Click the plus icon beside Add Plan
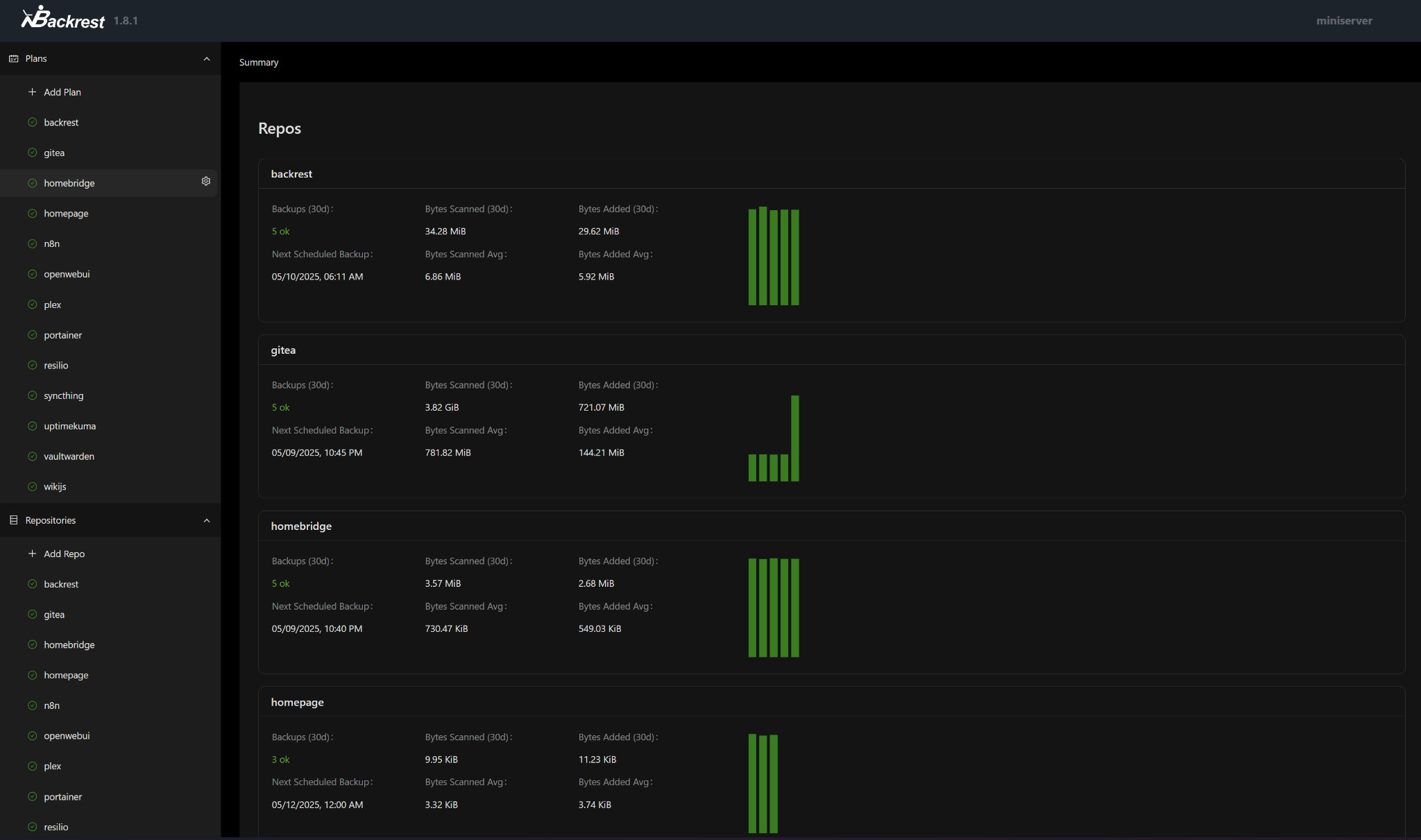 tap(32, 92)
